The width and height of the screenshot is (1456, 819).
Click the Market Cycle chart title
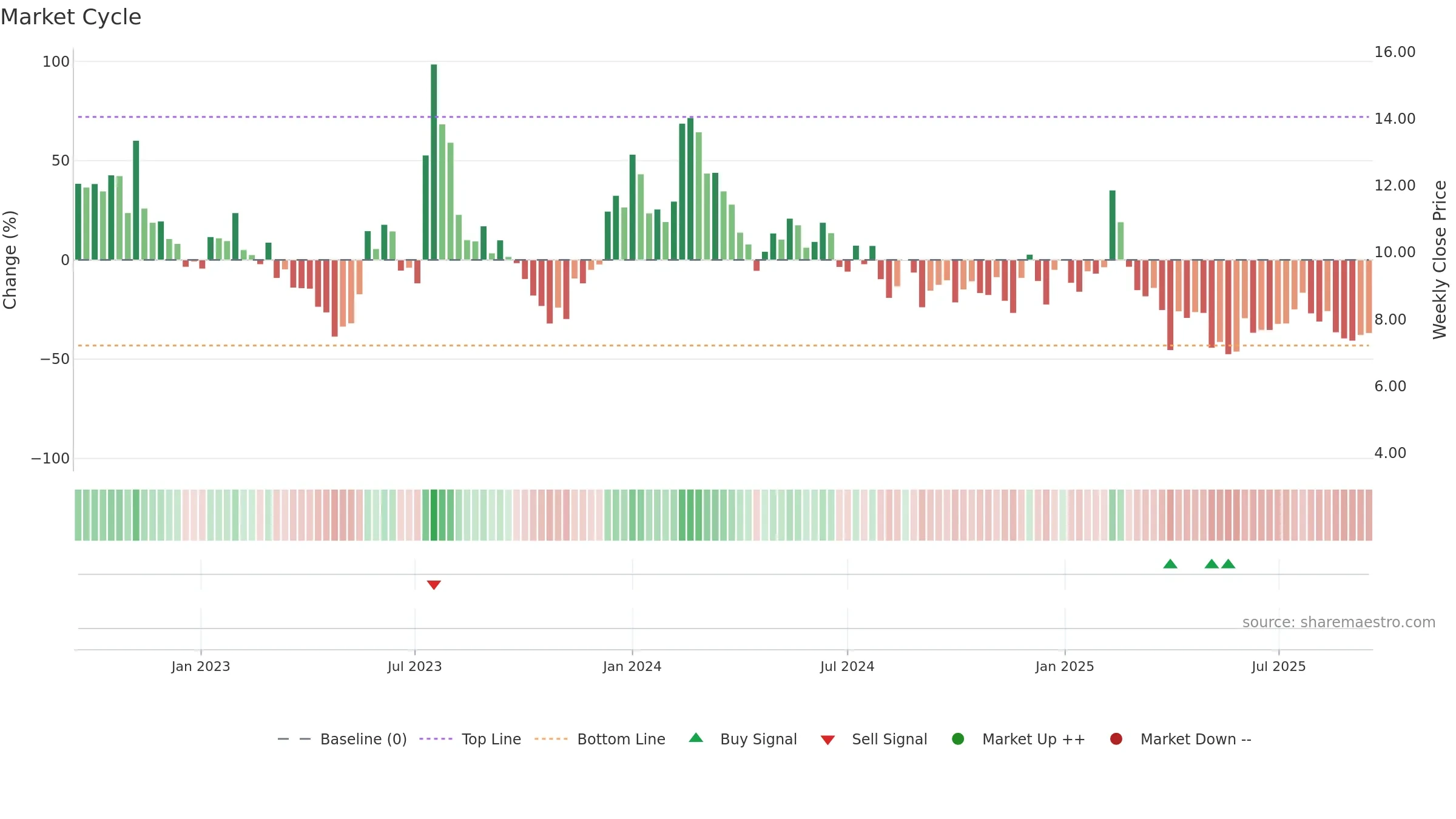click(x=71, y=17)
